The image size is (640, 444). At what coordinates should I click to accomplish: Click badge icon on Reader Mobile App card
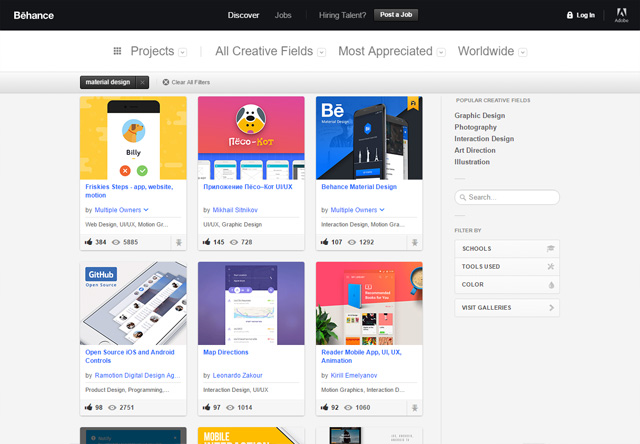tap(414, 408)
